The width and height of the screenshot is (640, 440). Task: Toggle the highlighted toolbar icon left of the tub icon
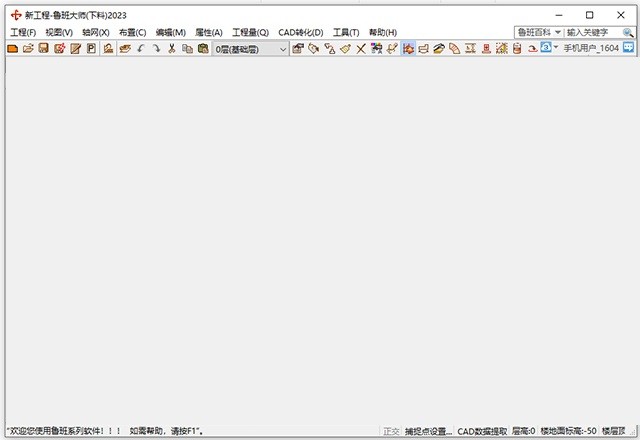(x=409, y=48)
